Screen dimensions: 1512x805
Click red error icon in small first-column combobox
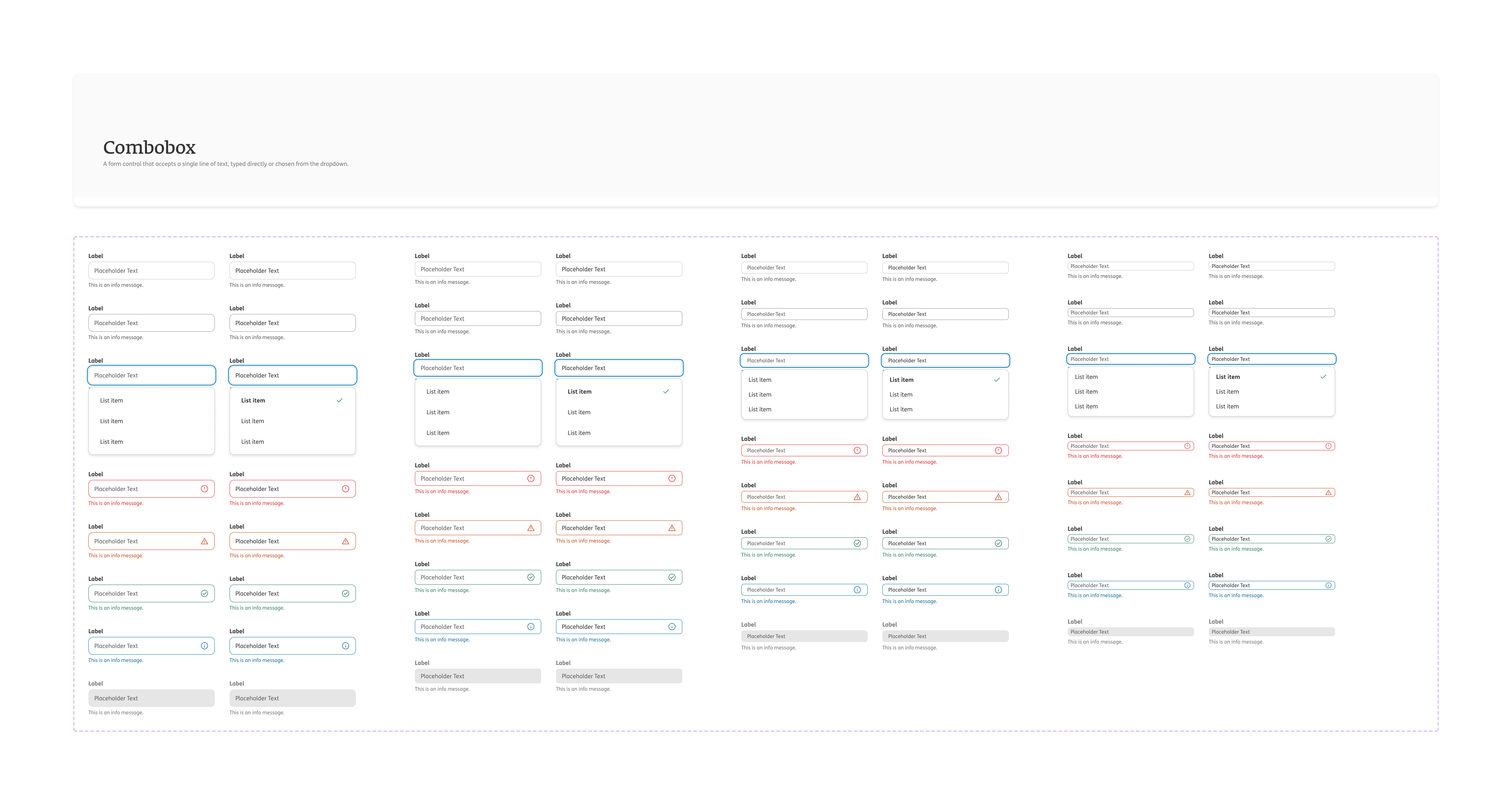click(857, 450)
